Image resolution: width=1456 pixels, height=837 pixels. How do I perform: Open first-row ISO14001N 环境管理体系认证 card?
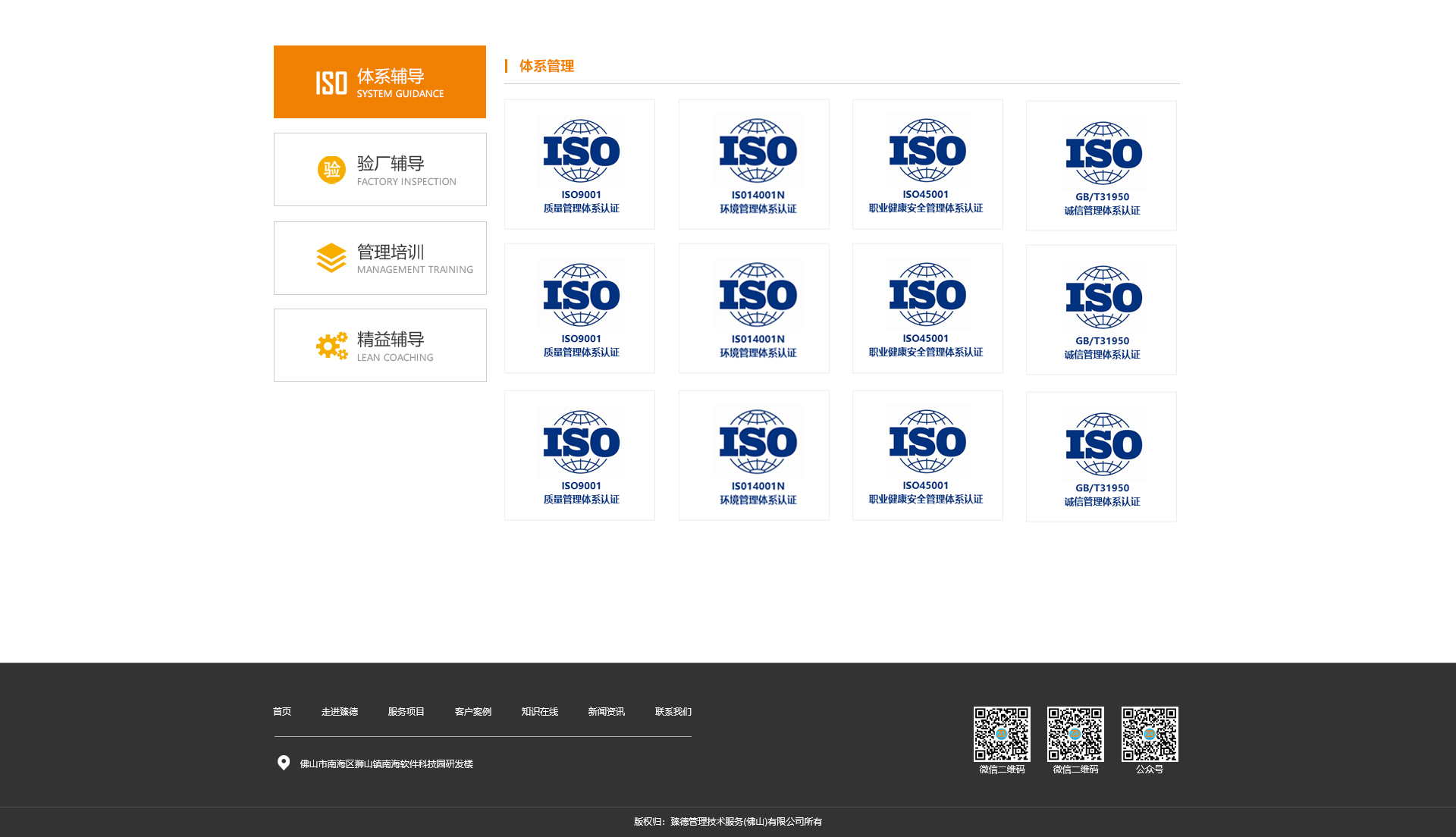754,165
